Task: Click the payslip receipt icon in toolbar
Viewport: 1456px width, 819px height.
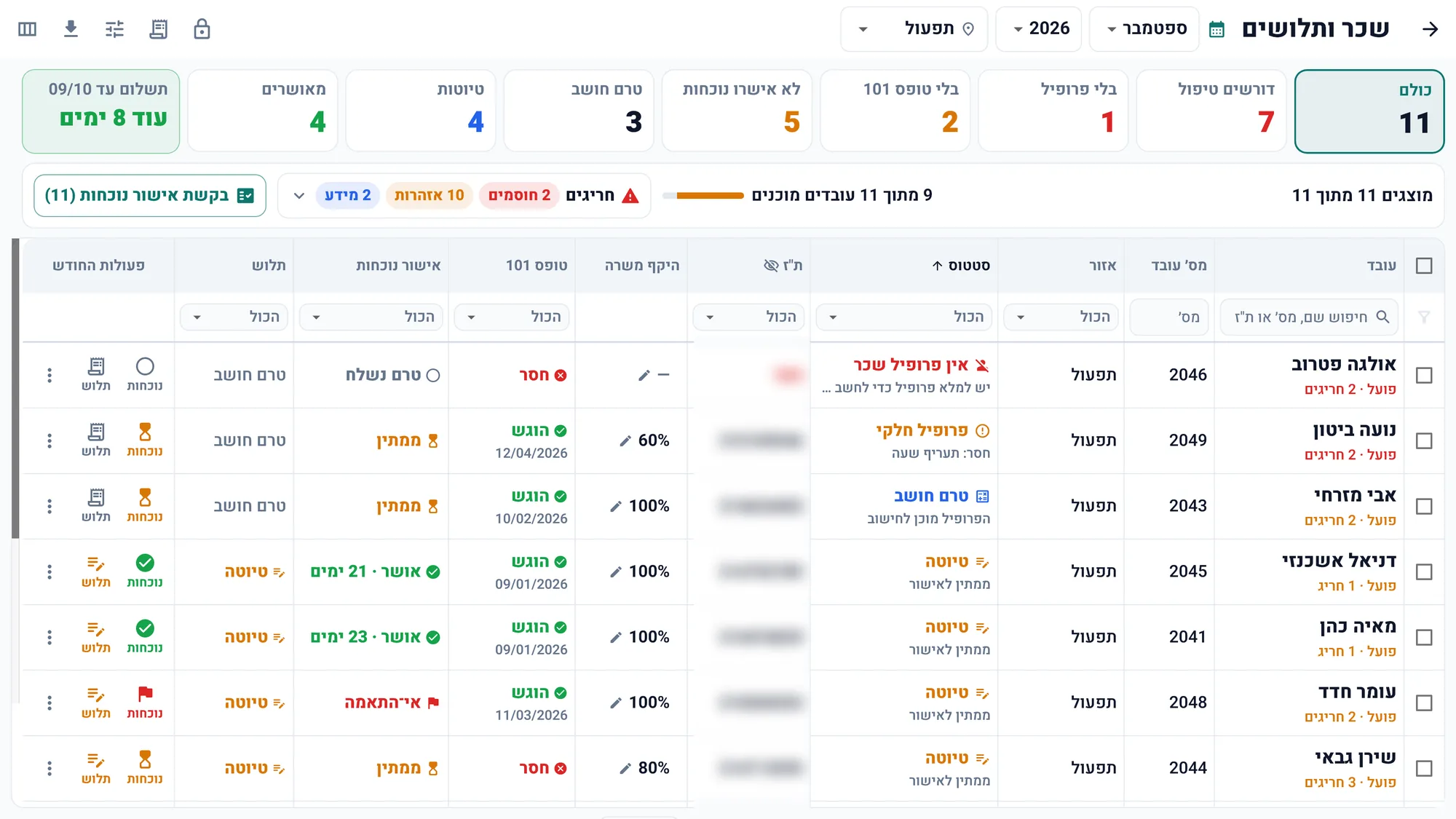Action: (x=158, y=29)
